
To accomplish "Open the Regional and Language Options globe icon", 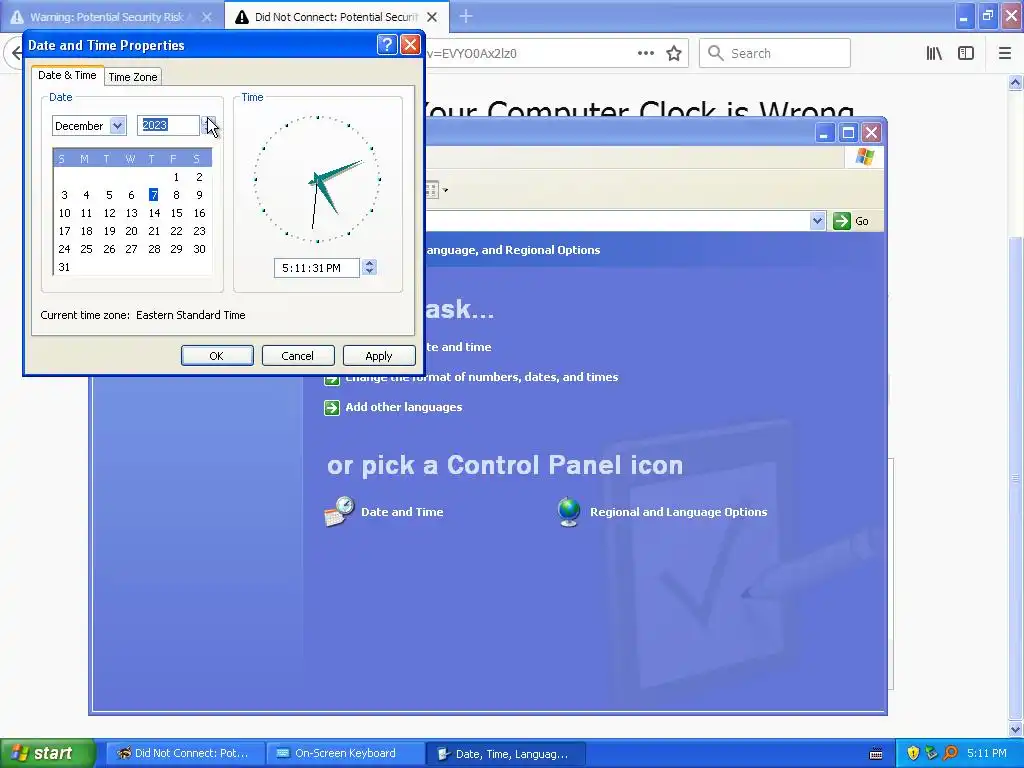I will (x=569, y=512).
